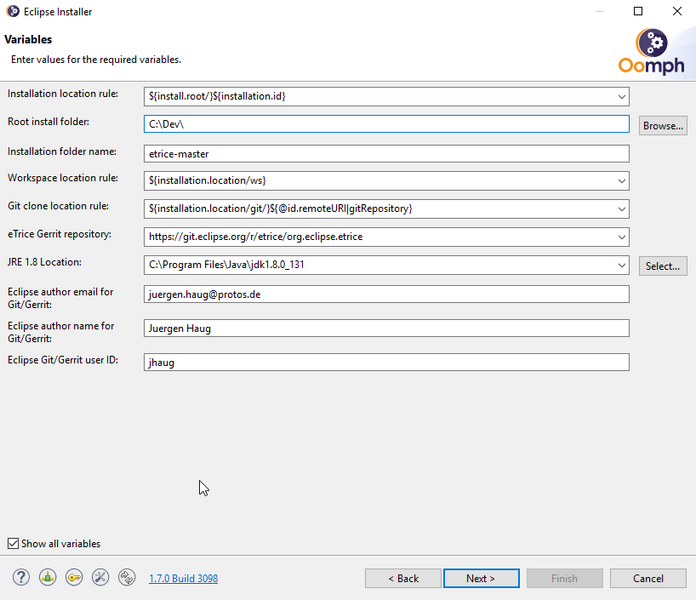This screenshot has width=696, height=600.
Task: Proceed with the Next > button
Action: [481, 578]
